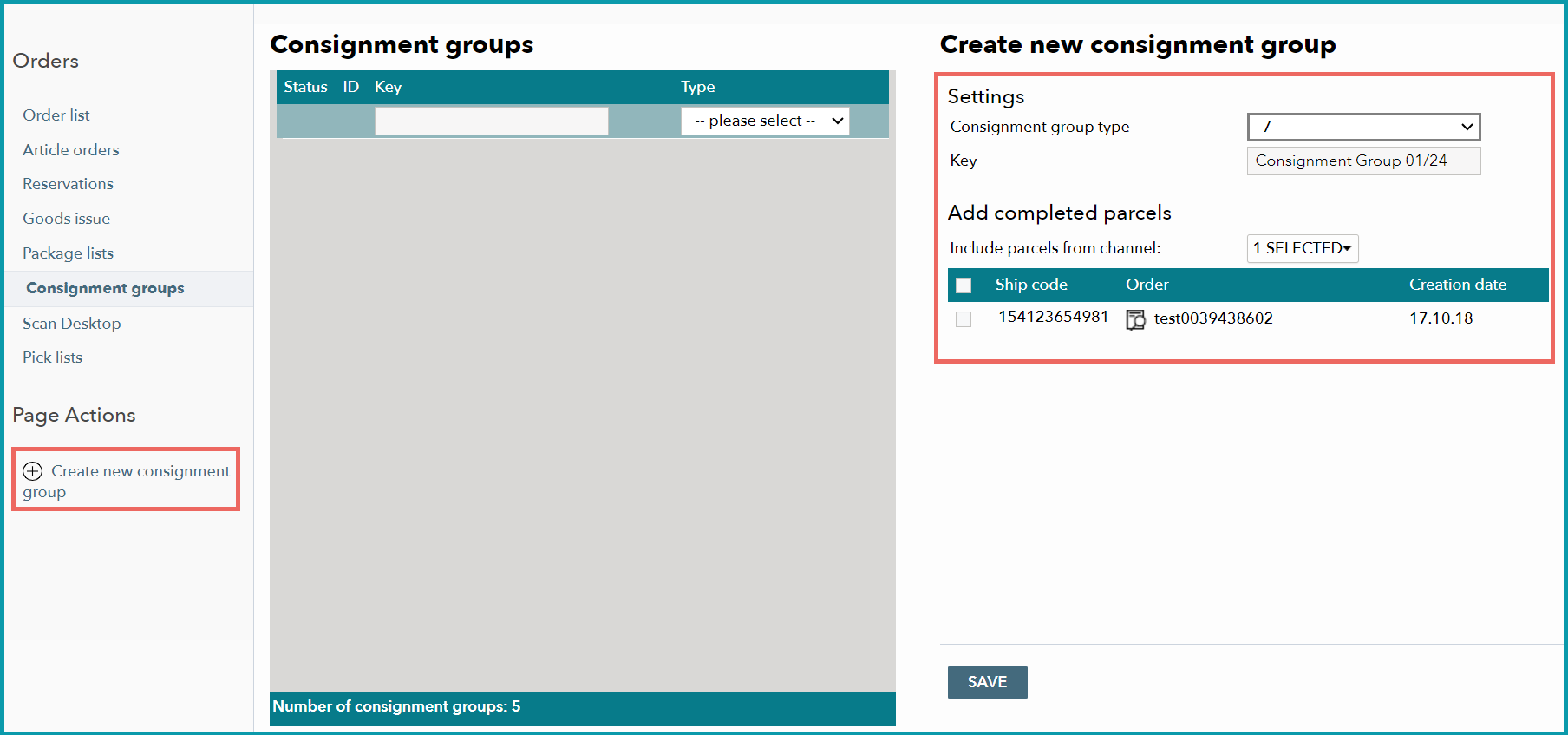The width and height of the screenshot is (1568, 735).
Task: Click the Order column header
Action: (x=1147, y=285)
